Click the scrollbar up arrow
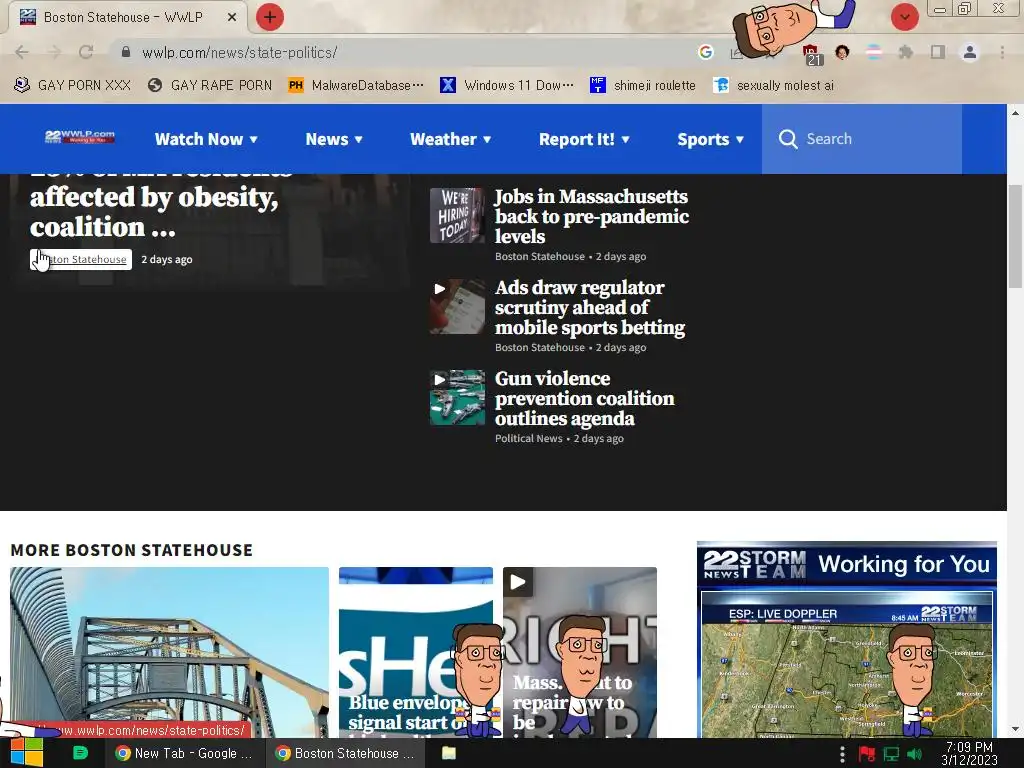Screen dimensions: 1024x768 pyautogui.click(x=1015, y=112)
